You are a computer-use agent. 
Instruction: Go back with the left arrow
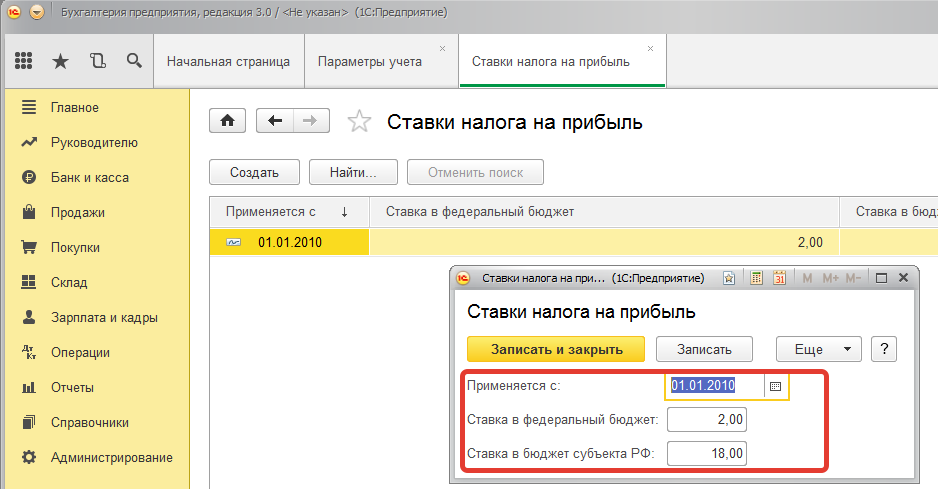275,121
